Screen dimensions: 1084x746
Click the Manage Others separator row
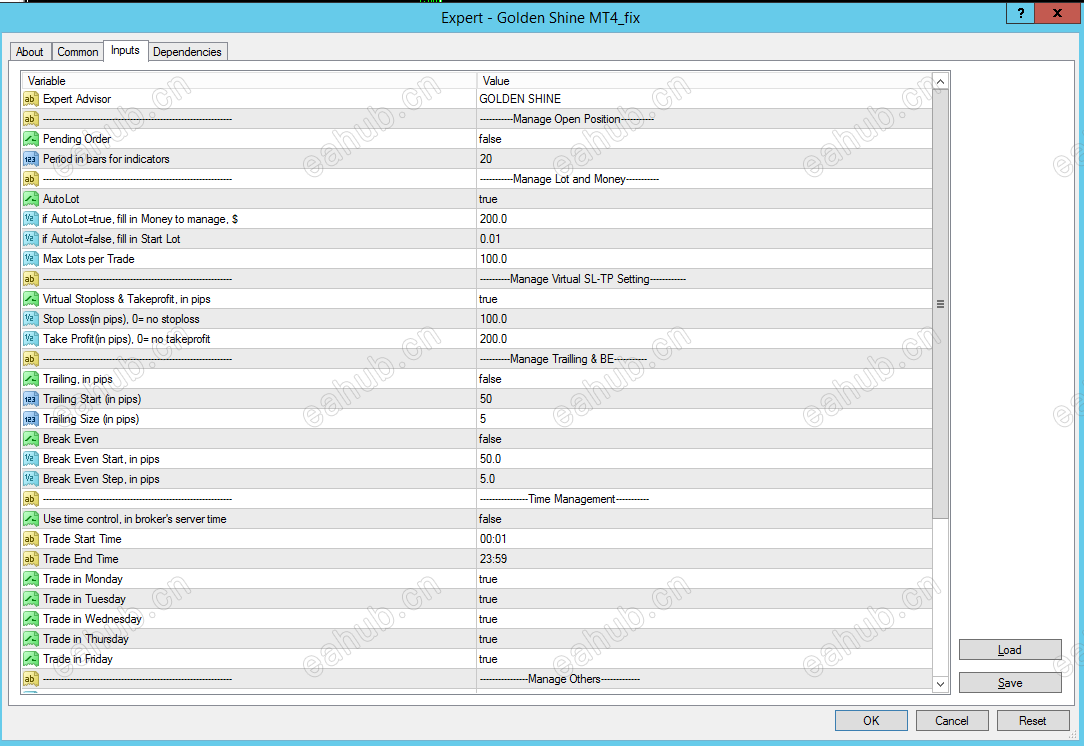coord(477,680)
